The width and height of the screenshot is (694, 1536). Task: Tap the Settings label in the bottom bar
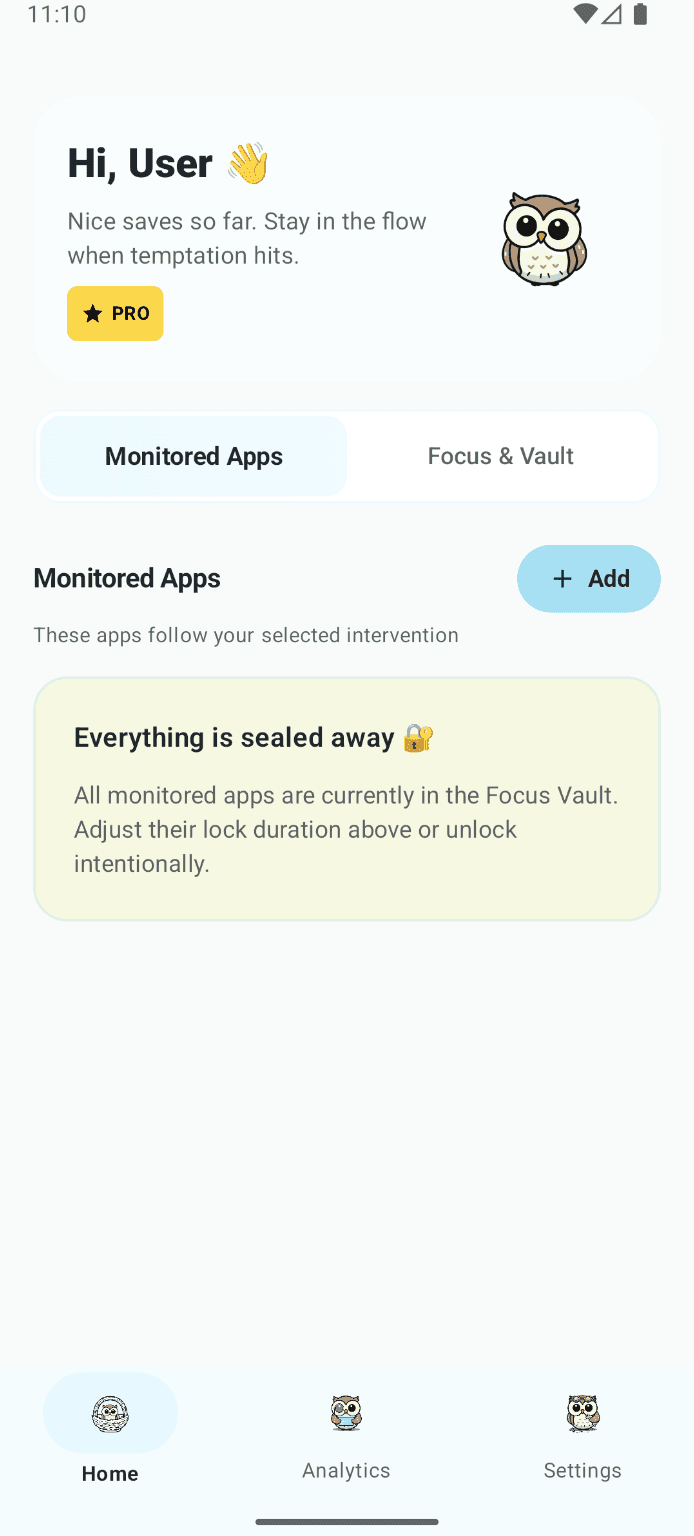pyautogui.click(x=582, y=1470)
